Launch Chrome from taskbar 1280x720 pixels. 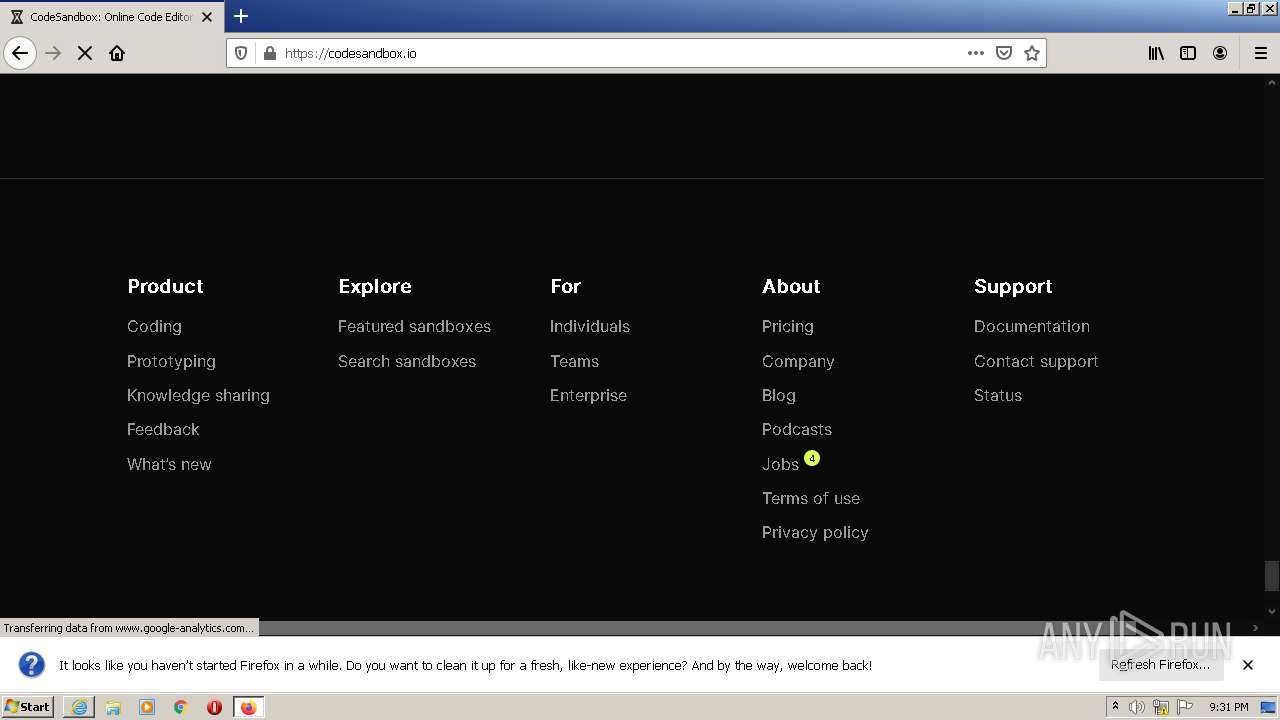[181, 707]
